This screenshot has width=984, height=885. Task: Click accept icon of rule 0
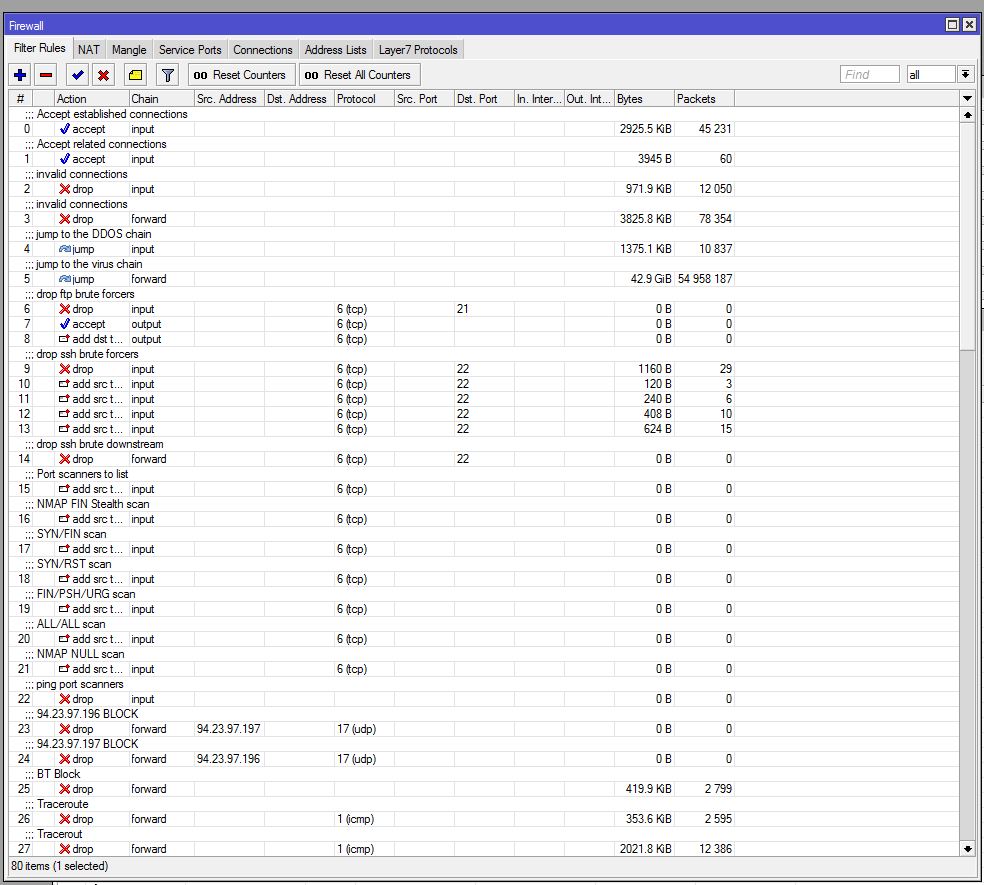click(x=64, y=129)
